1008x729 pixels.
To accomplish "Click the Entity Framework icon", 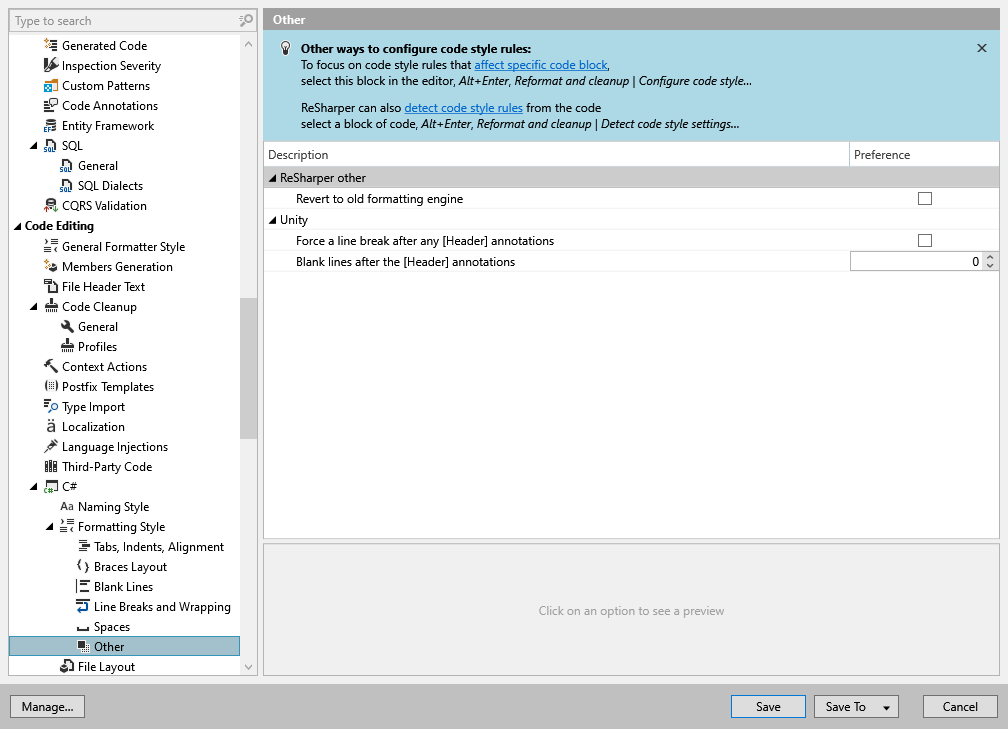I will coord(51,125).
